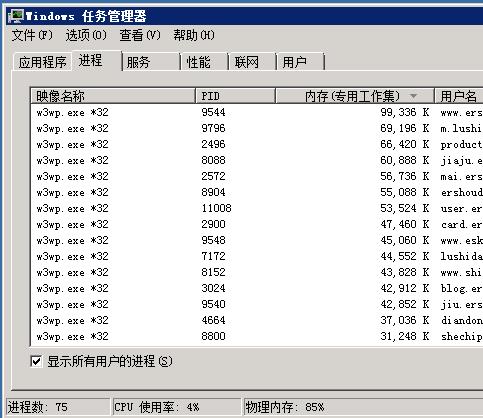Click user name starting with jiaju
483x418 pixels.
pyautogui.click(x=461, y=161)
